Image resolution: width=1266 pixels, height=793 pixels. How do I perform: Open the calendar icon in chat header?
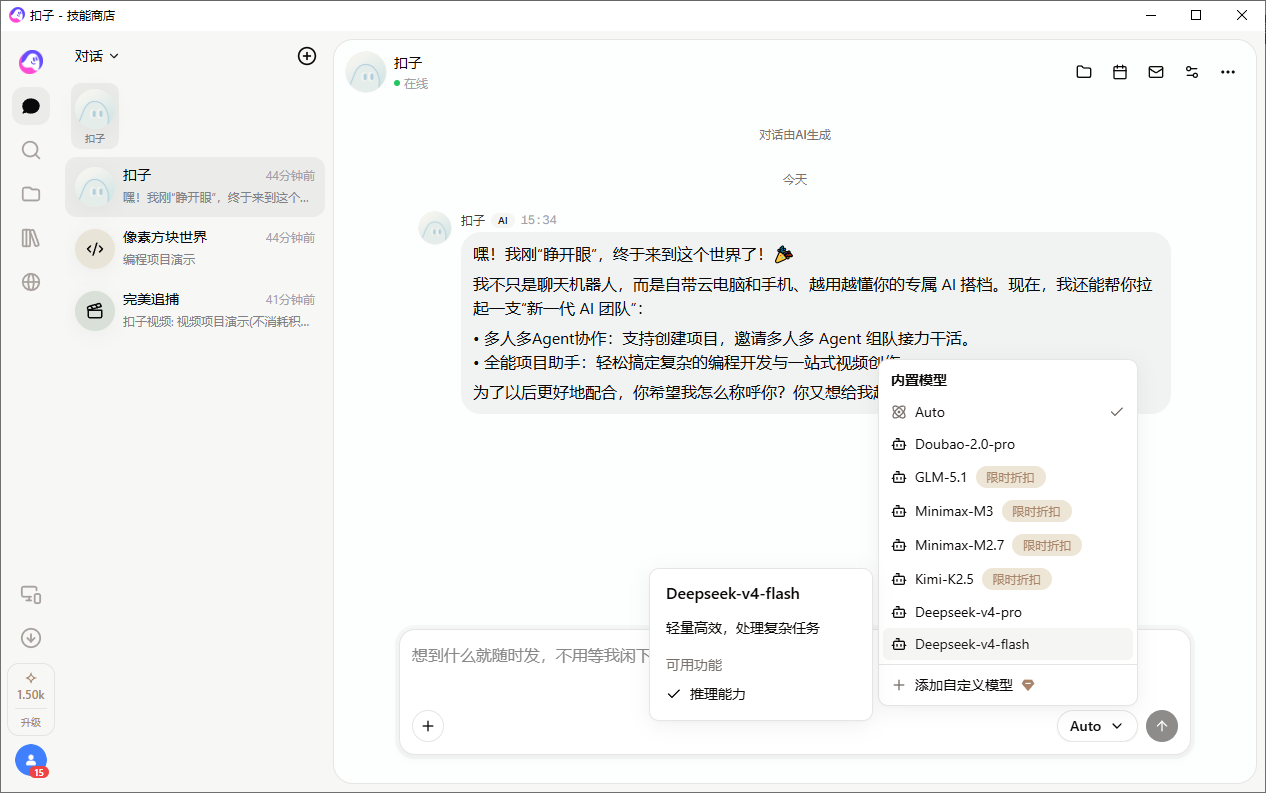(1120, 72)
